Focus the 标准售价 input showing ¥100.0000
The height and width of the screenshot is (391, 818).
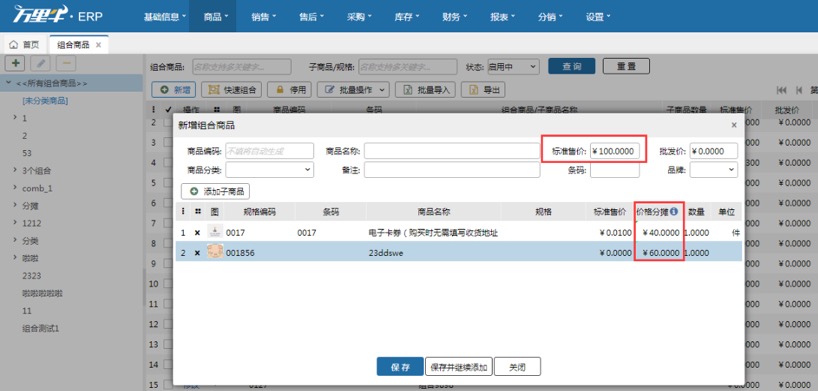(615, 151)
